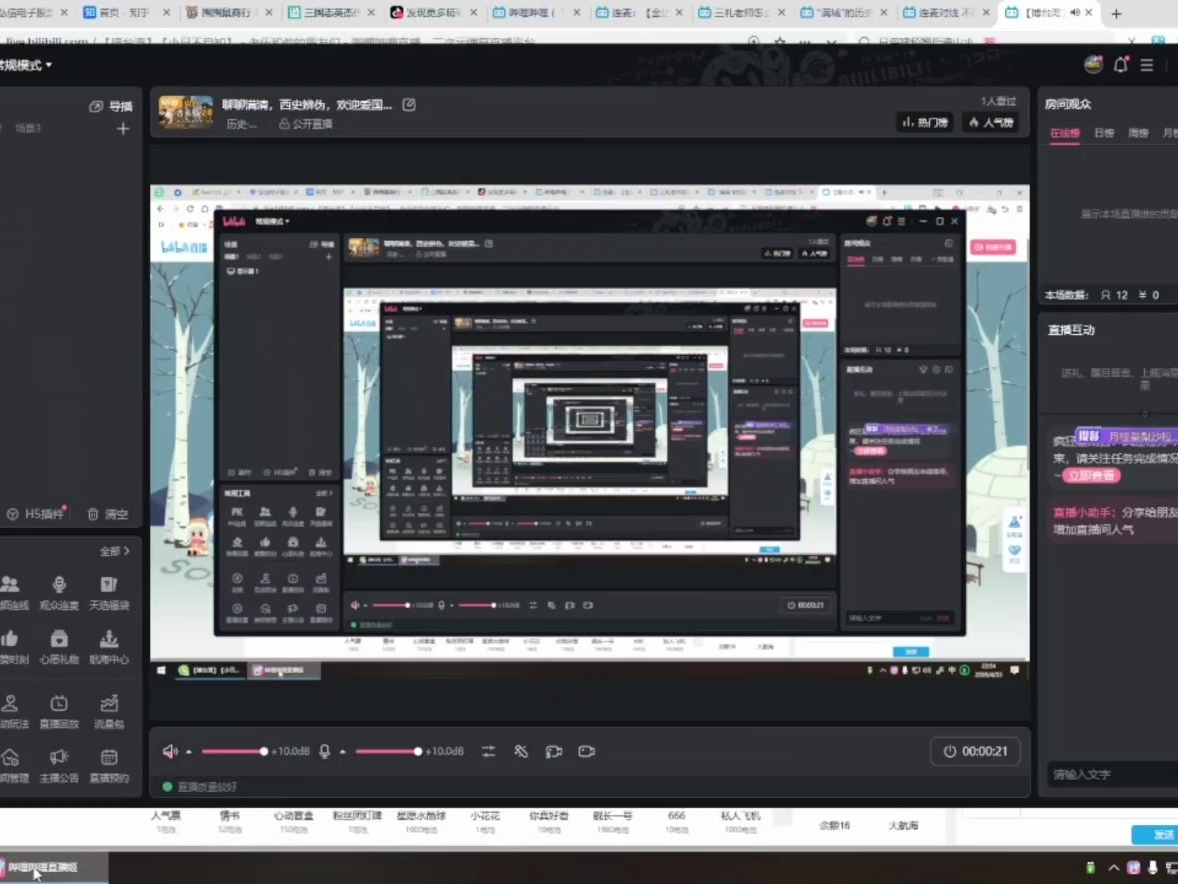Screen dimensions: 1178x884
Task: Open the 观众连麦 microphone tool
Action: (59, 593)
